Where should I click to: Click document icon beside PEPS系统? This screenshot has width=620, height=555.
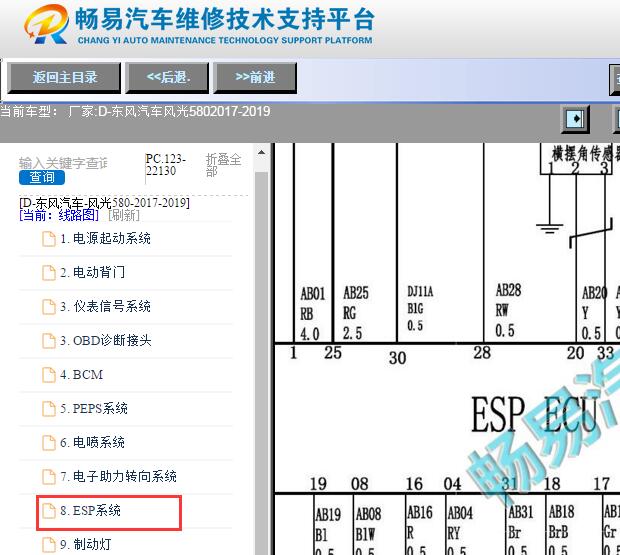(49, 409)
